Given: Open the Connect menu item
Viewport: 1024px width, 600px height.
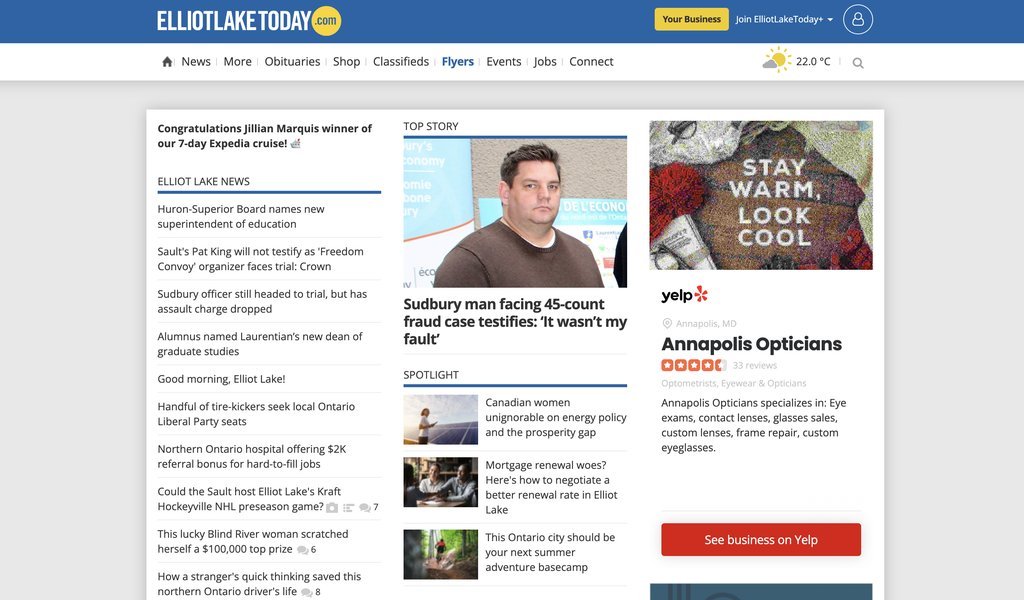Looking at the screenshot, I should point(591,61).
